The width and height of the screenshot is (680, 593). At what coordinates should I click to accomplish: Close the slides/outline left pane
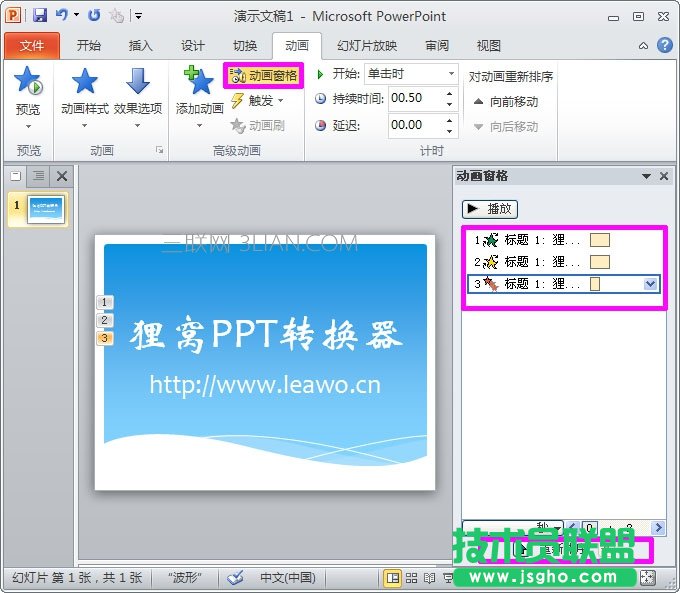(62, 176)
